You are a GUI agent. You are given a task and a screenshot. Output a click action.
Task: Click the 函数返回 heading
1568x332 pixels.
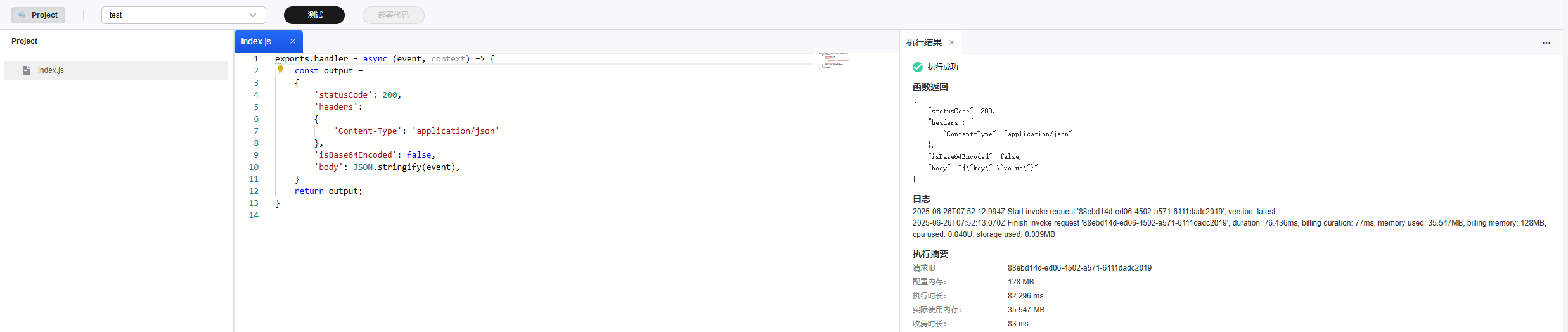(x=930, y=87)
